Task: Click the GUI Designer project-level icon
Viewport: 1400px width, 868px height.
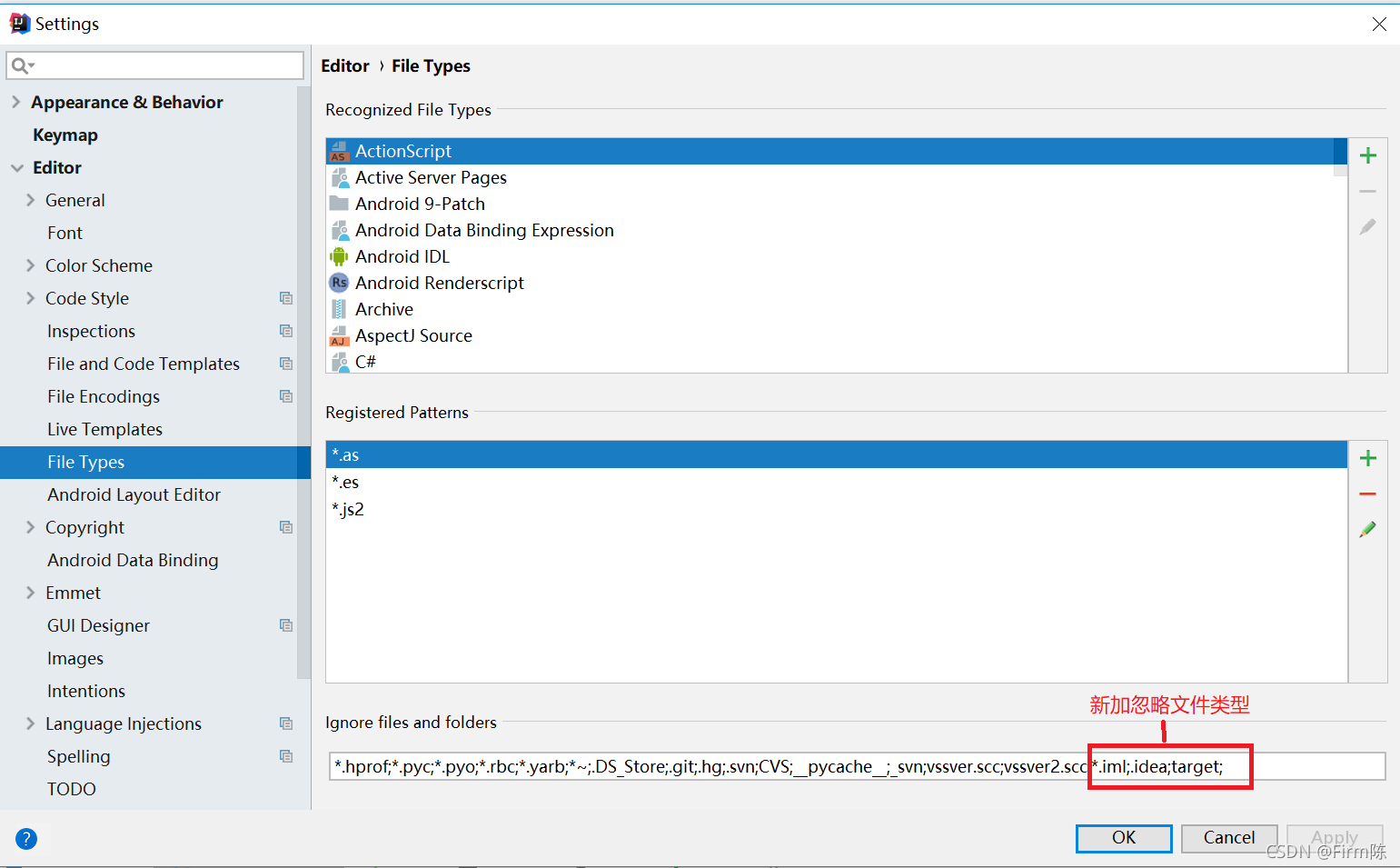Action: (x=286, y=625)
